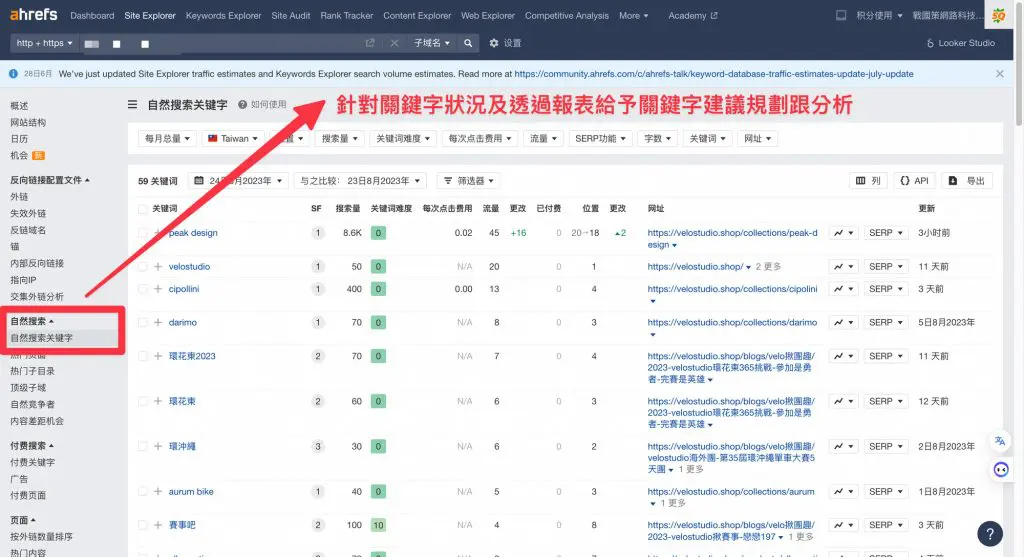This screenshot has height=557, width=1024.
Task: Toggle the hamburger menu beside 自然搜索关键字
Action: pos(133,104)
